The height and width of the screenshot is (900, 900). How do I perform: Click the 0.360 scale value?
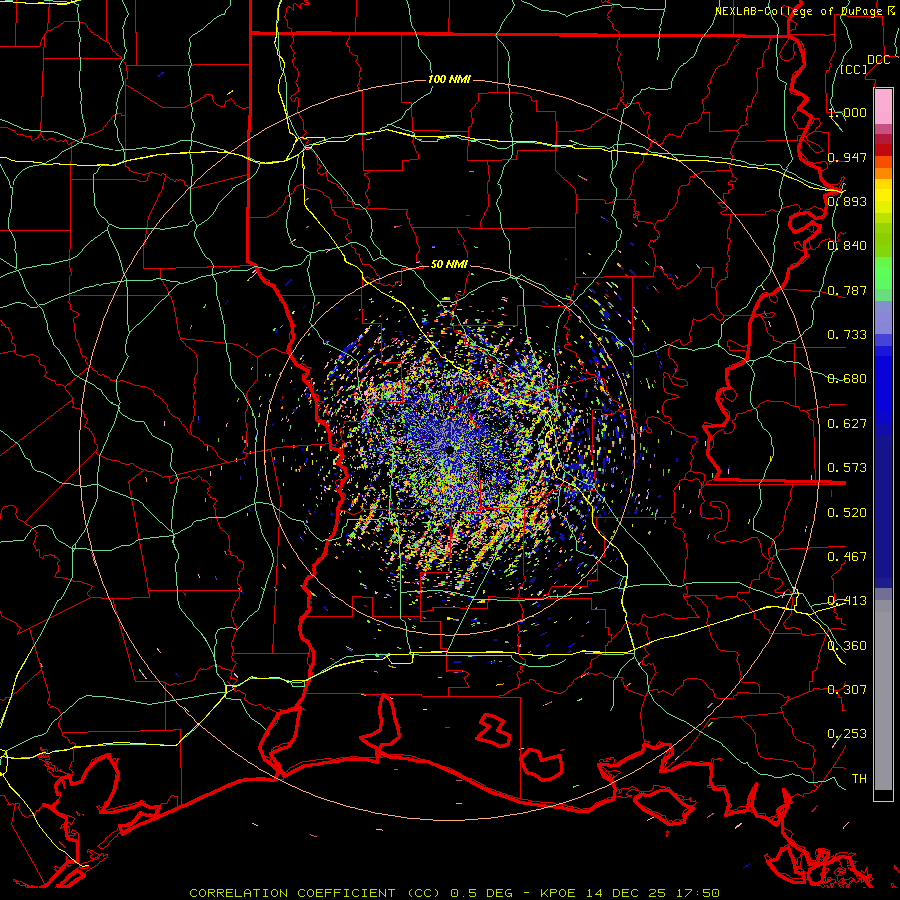point(847,645)
